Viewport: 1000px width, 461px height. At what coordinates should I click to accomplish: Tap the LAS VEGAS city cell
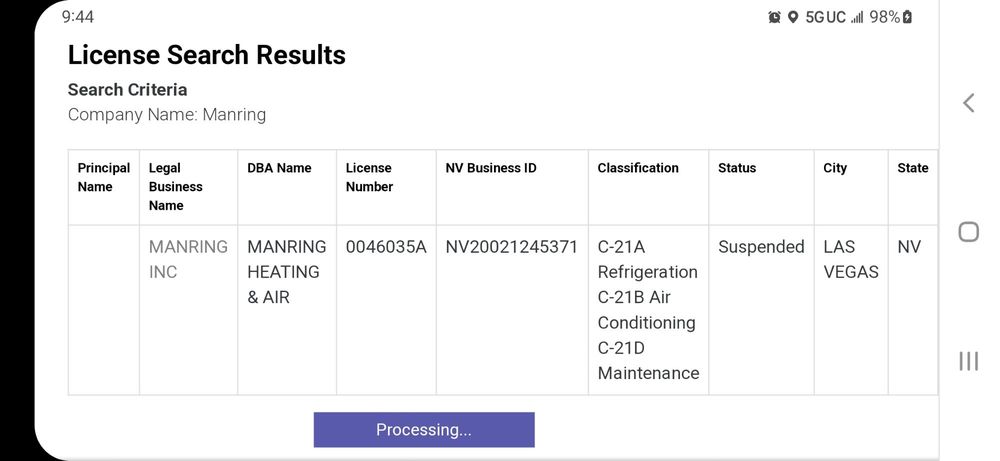(851, 259)
